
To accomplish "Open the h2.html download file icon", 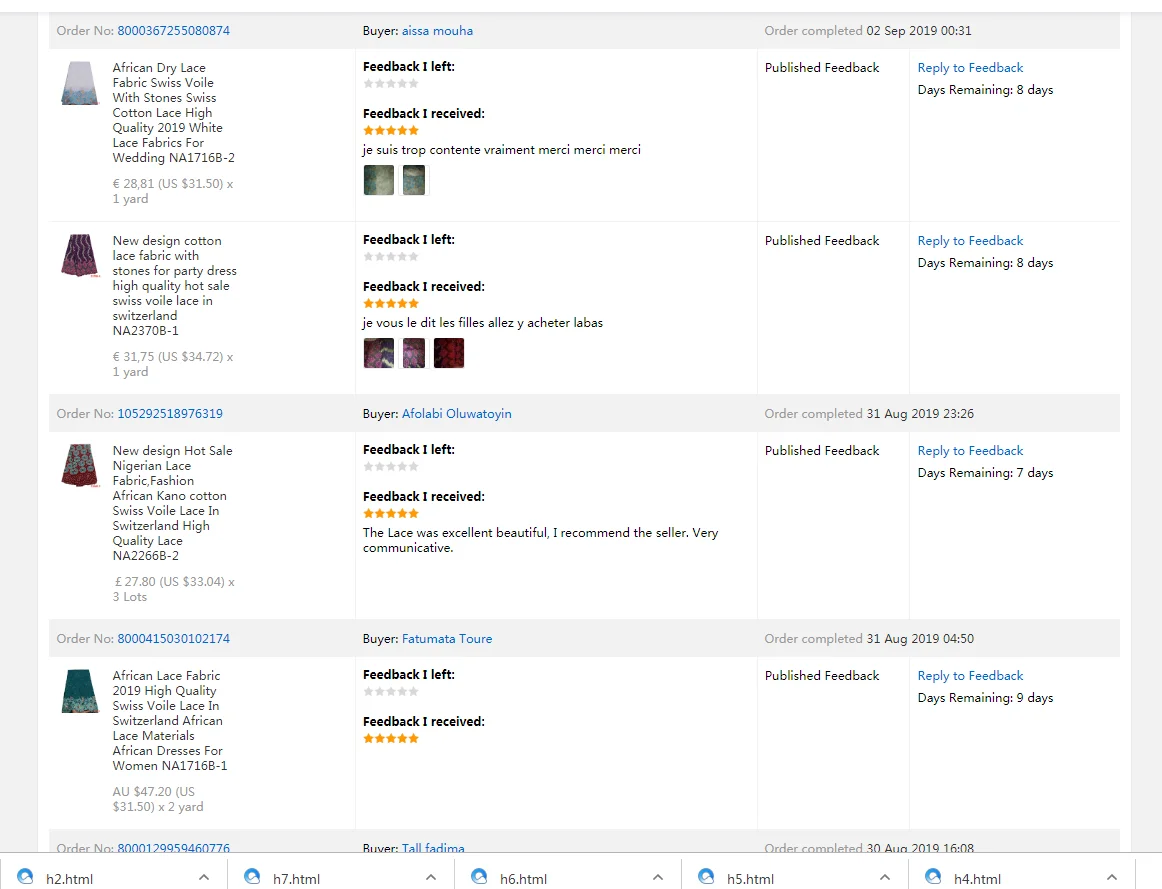I will point(26,877).
